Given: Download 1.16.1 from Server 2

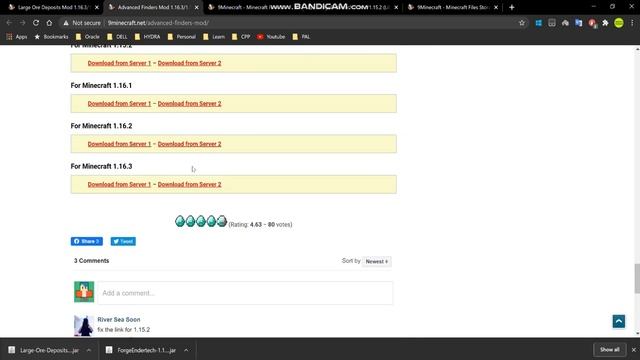Looking at the screenshot, I should [189, 104].
